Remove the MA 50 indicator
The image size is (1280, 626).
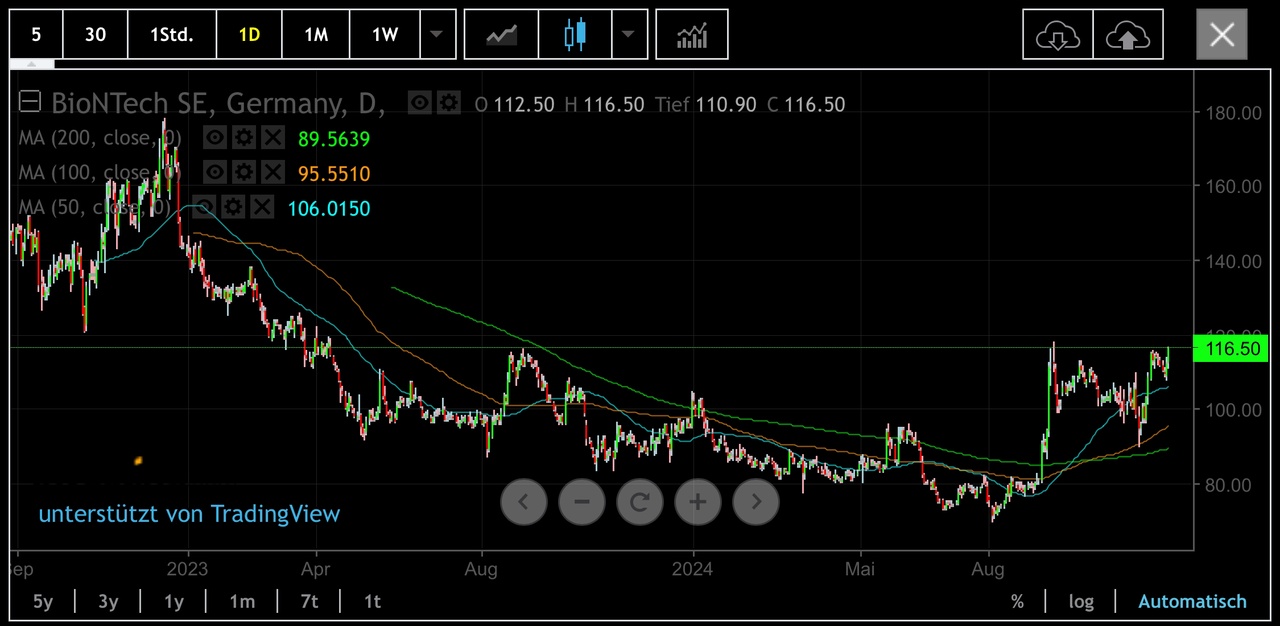[x=261, y=208]
